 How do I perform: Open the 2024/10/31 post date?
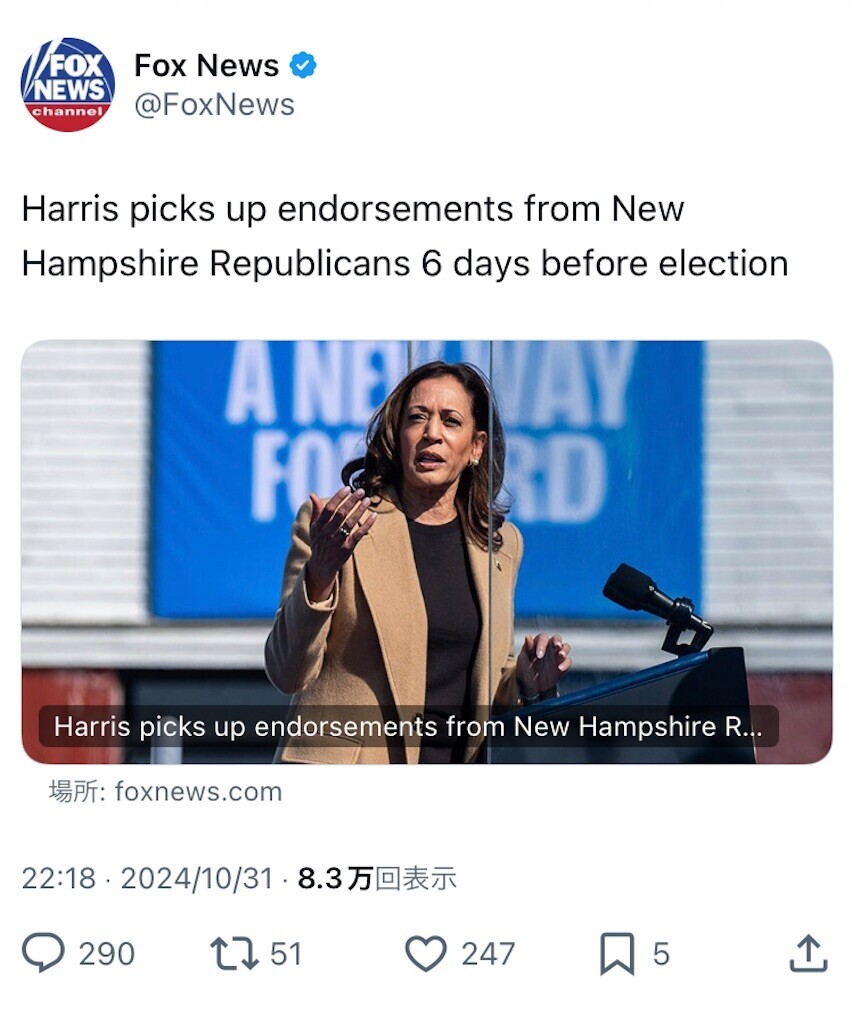pos(197,878)
